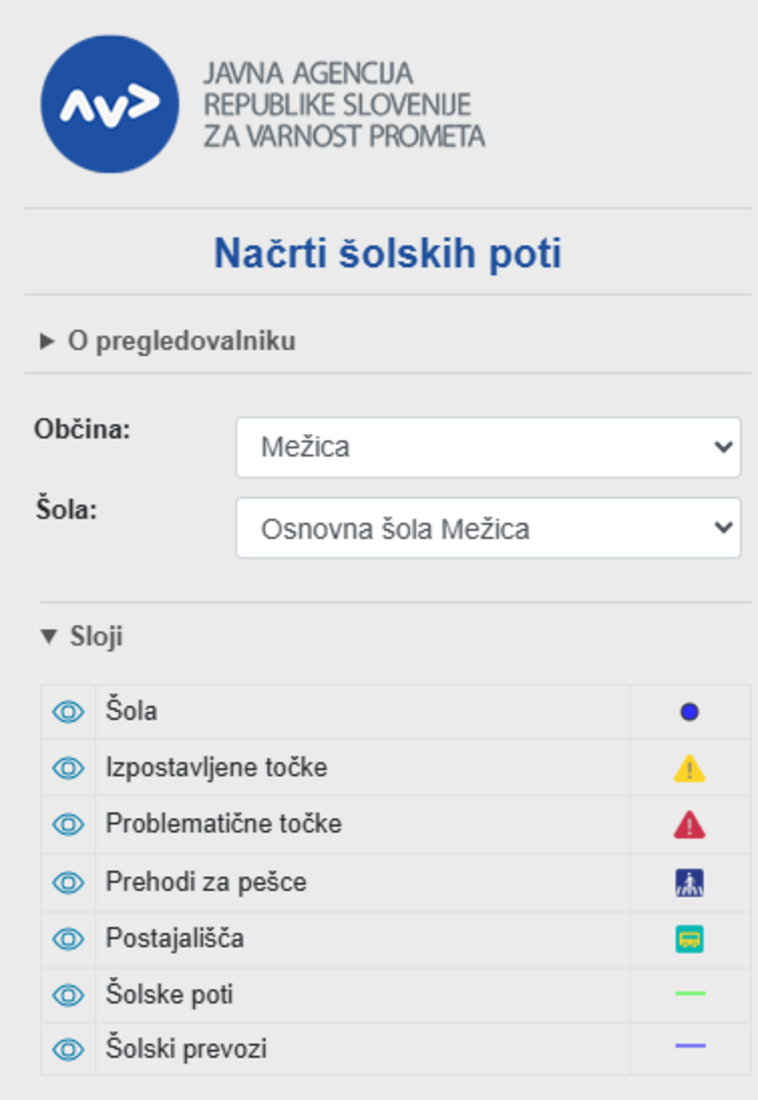
Task: Open the Občina dropdown showing Mežica
Action: click(488, 447)
